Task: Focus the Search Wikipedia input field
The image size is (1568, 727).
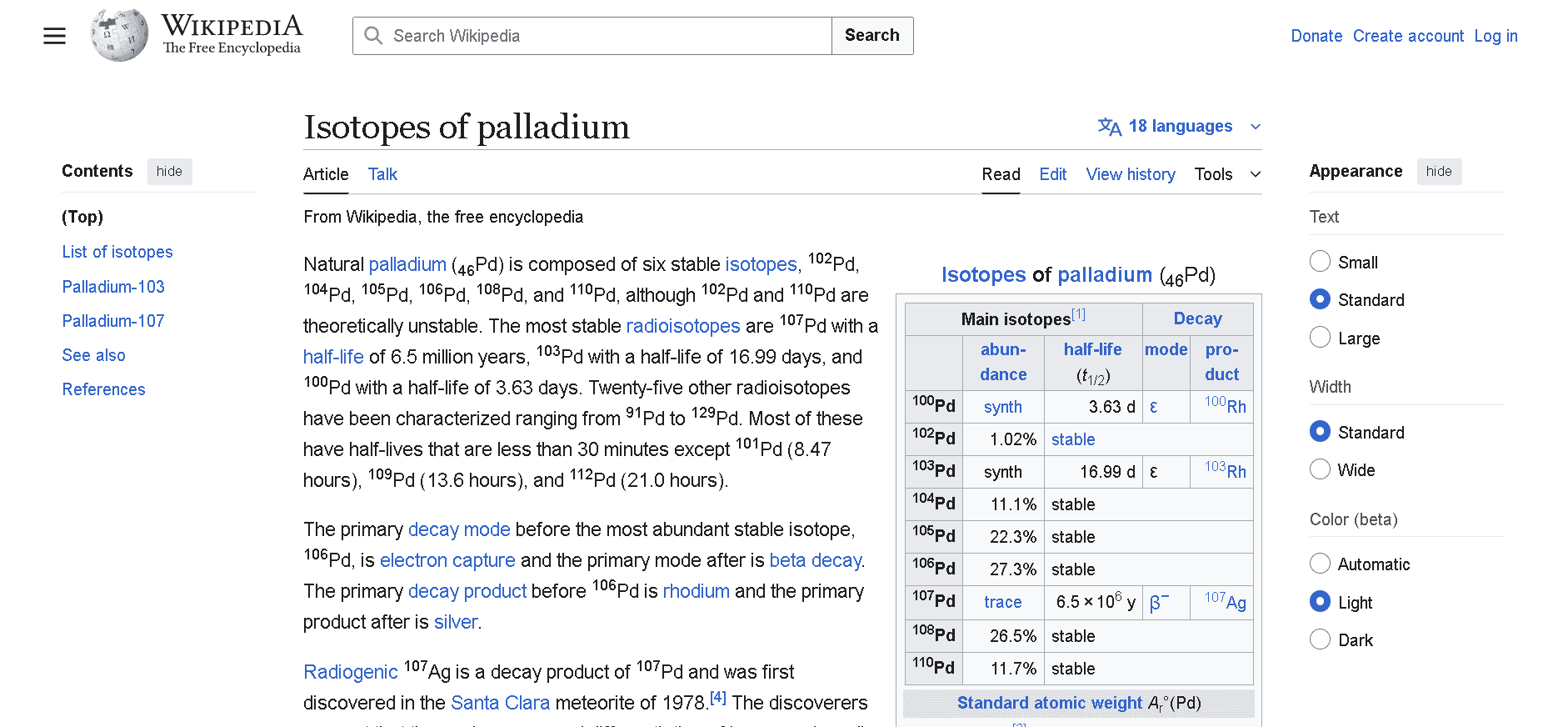Action: [592, 36]
